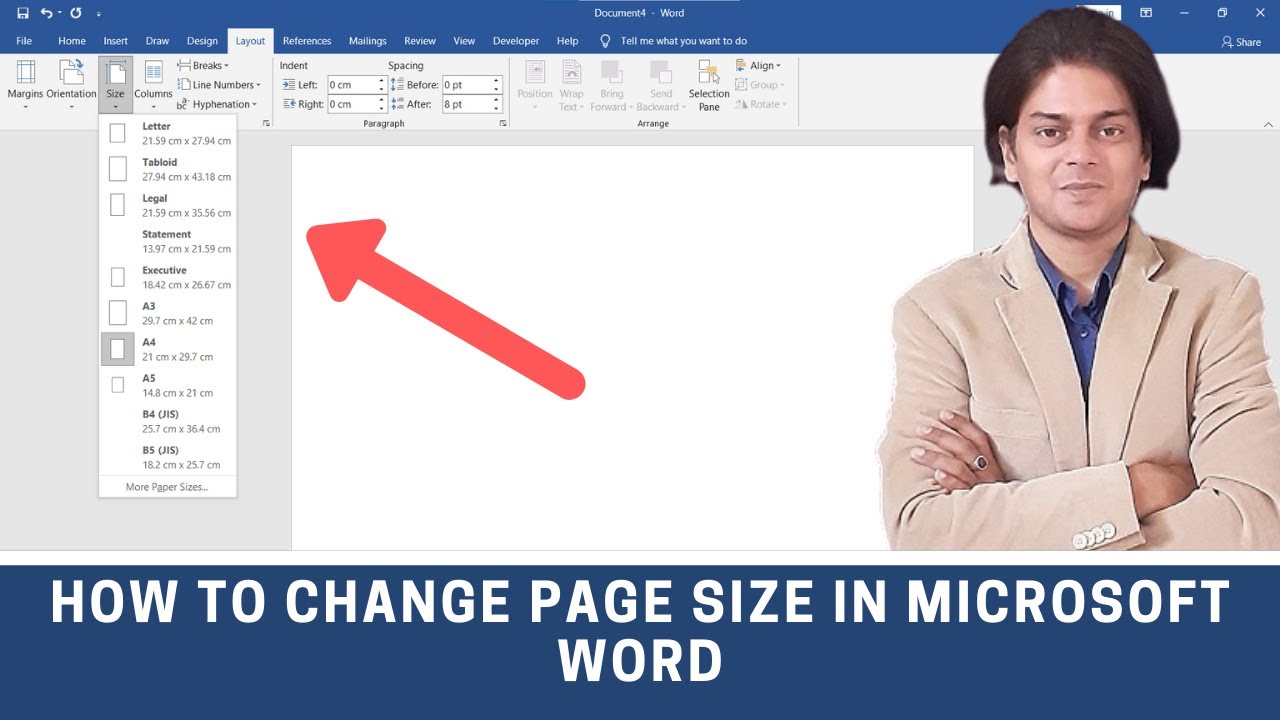Increase Spacing Before with up stepper
The image size is (1280, 720).
point(497,81)
